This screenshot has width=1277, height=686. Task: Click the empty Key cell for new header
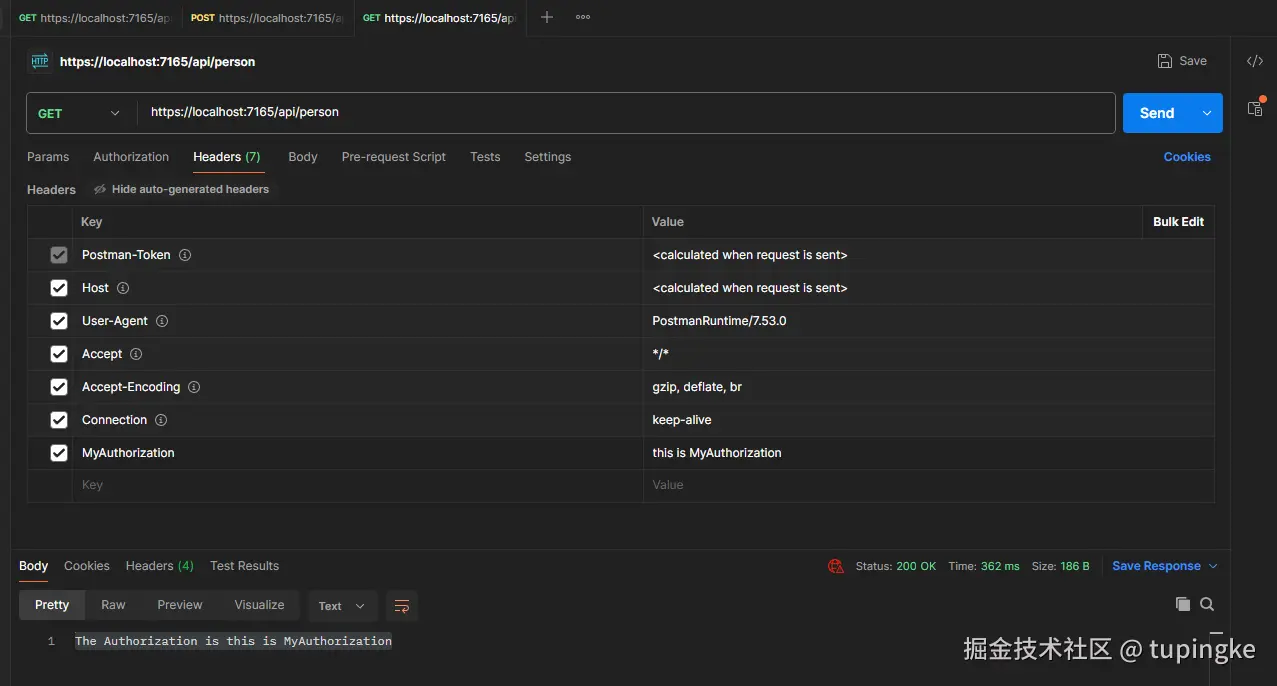point(360,485)
